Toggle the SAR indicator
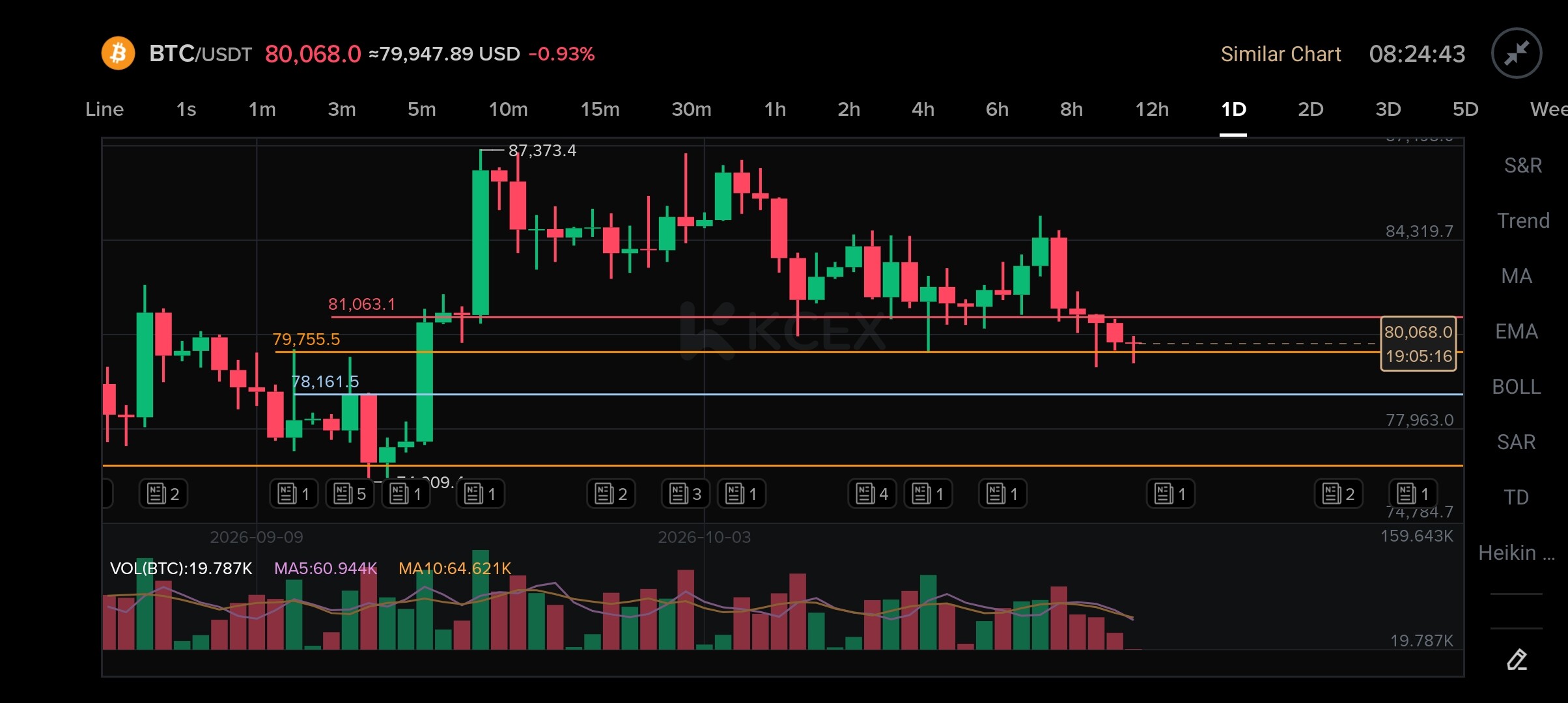Image resolution: width=1568 pixels, height=703 pixels. click(x=1517, y=442)
